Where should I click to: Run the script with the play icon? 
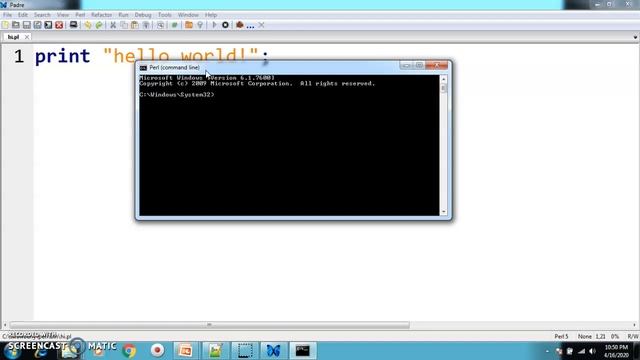point(214,25)
